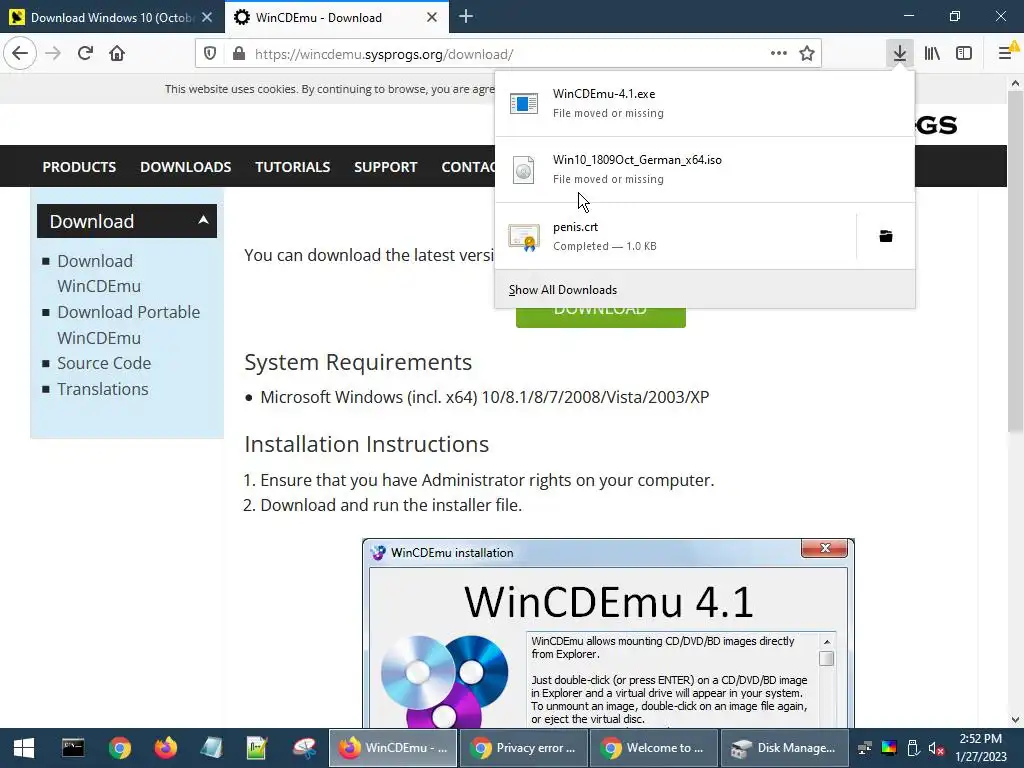The width and height of the screenshot is (1024, 768).
Task: Open the SUPPORT menu item
Action: (385, 167)
